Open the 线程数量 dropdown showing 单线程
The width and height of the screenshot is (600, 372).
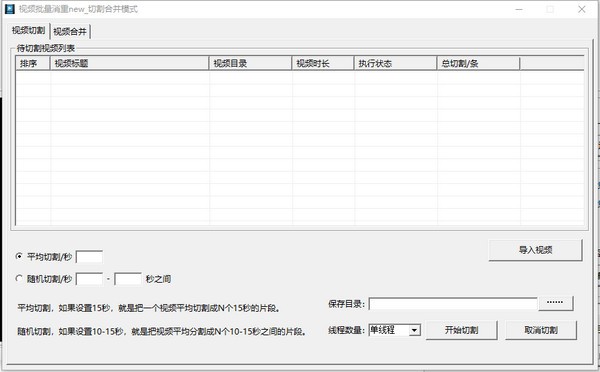[395, 330]
